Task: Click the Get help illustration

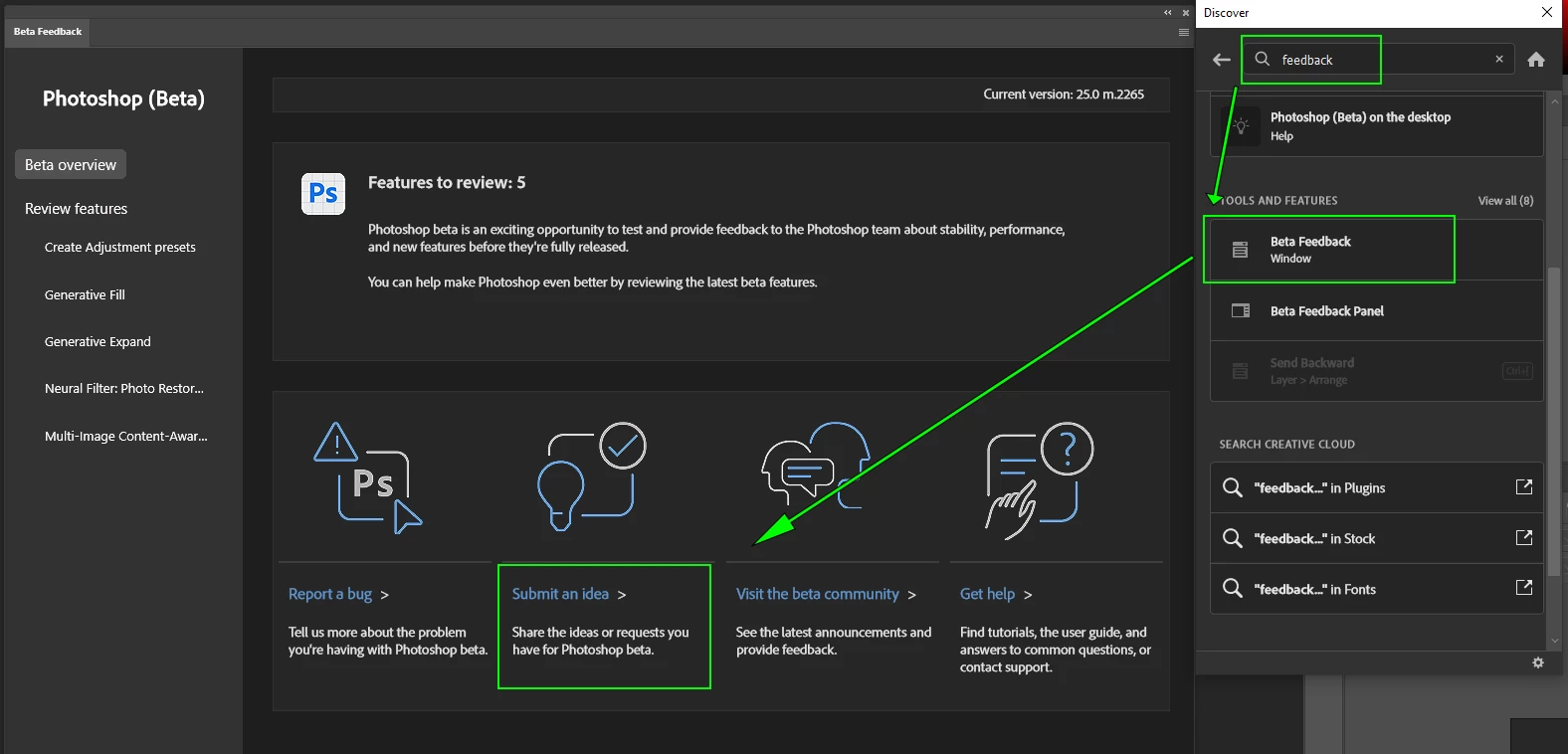Action: pyautogui.click(x=1040, y=480)
